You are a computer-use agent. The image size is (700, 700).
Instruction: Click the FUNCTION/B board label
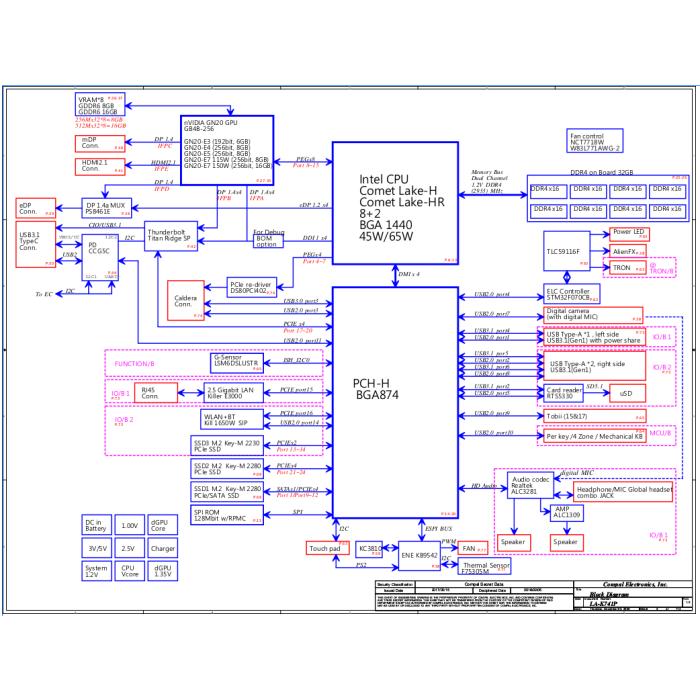[134, 363]
